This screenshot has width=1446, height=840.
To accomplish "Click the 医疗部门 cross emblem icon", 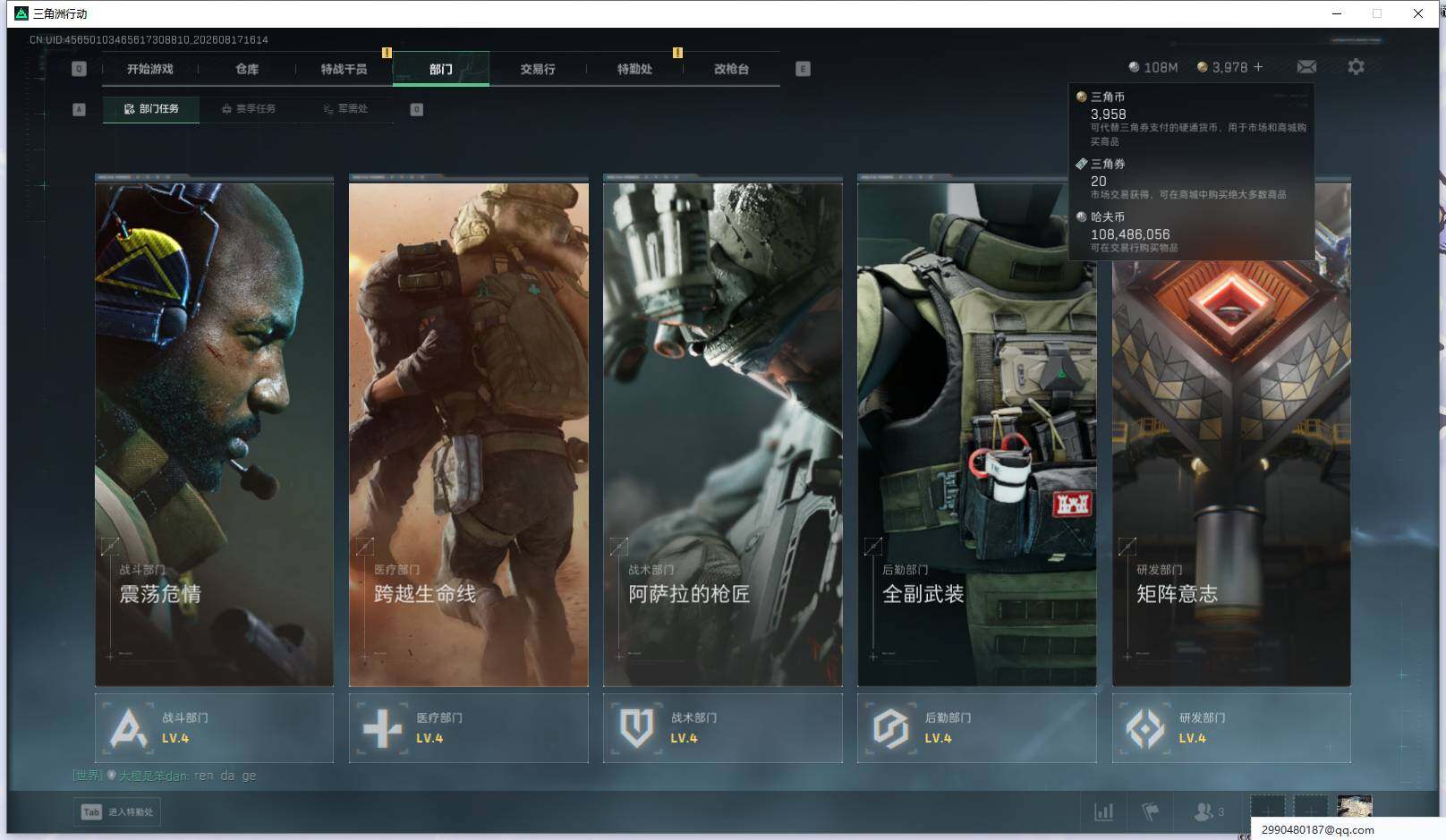I will (382, 728).
